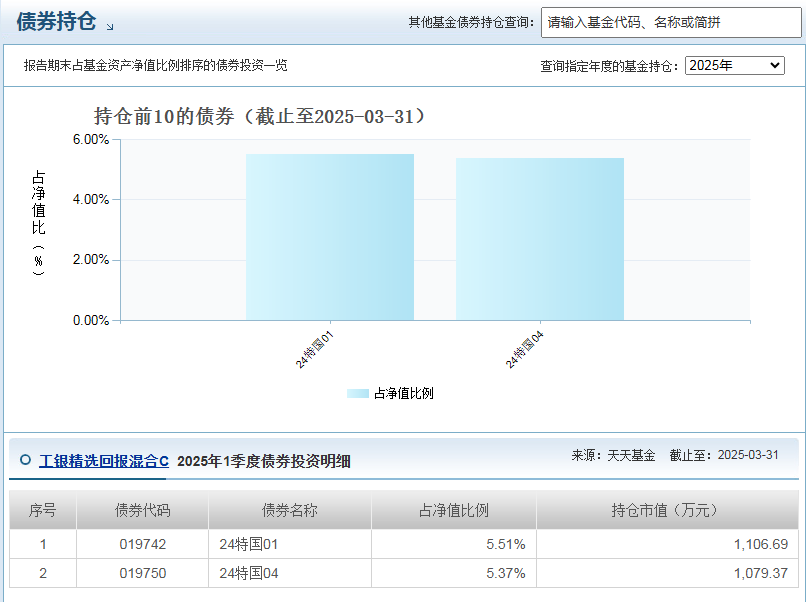Click the circle bullet icon before the fund name
The width and height of the screenshot is (806, 602).
tap(25, 460)
